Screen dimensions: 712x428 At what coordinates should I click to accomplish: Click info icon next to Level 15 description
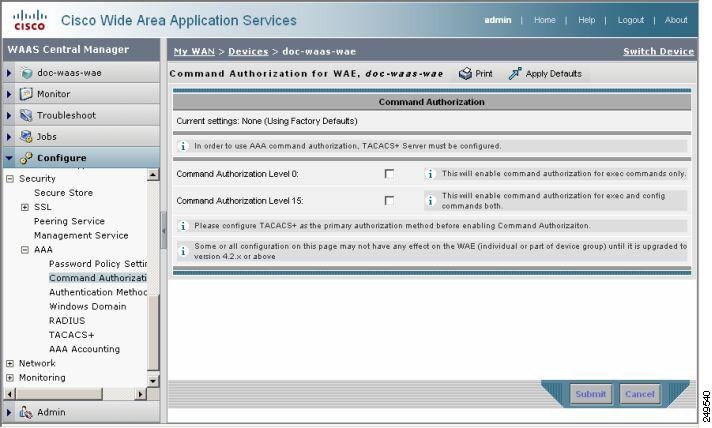pyautogui.click(x=430, y=201)
